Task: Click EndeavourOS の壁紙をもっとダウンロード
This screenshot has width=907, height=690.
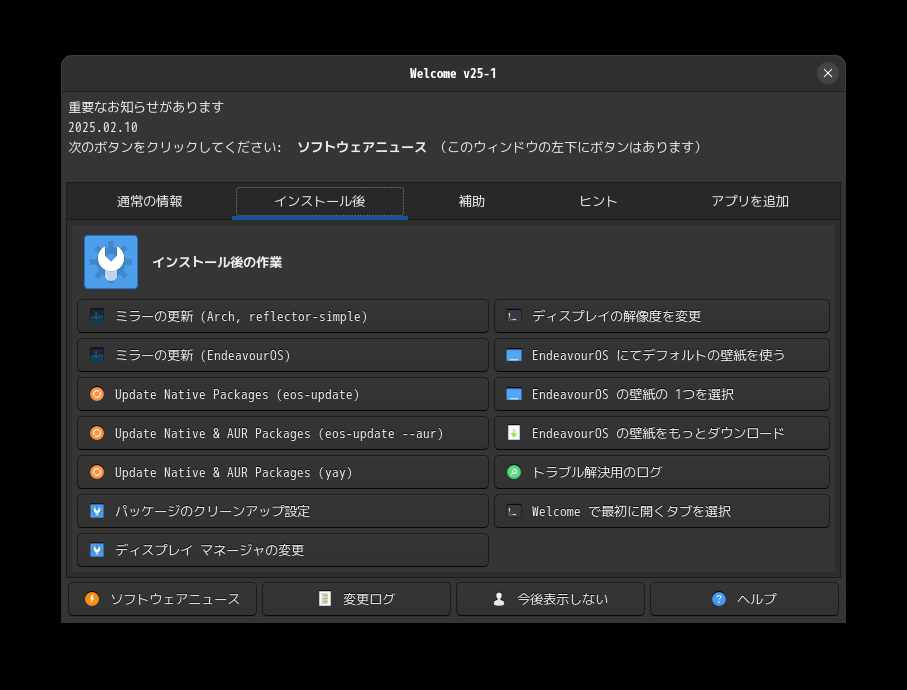Action: 662,433
